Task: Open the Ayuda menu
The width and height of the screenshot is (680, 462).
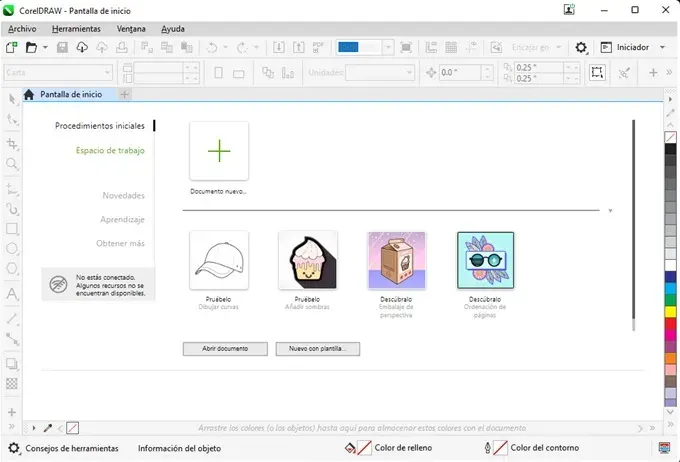Action: coord(173,29)
